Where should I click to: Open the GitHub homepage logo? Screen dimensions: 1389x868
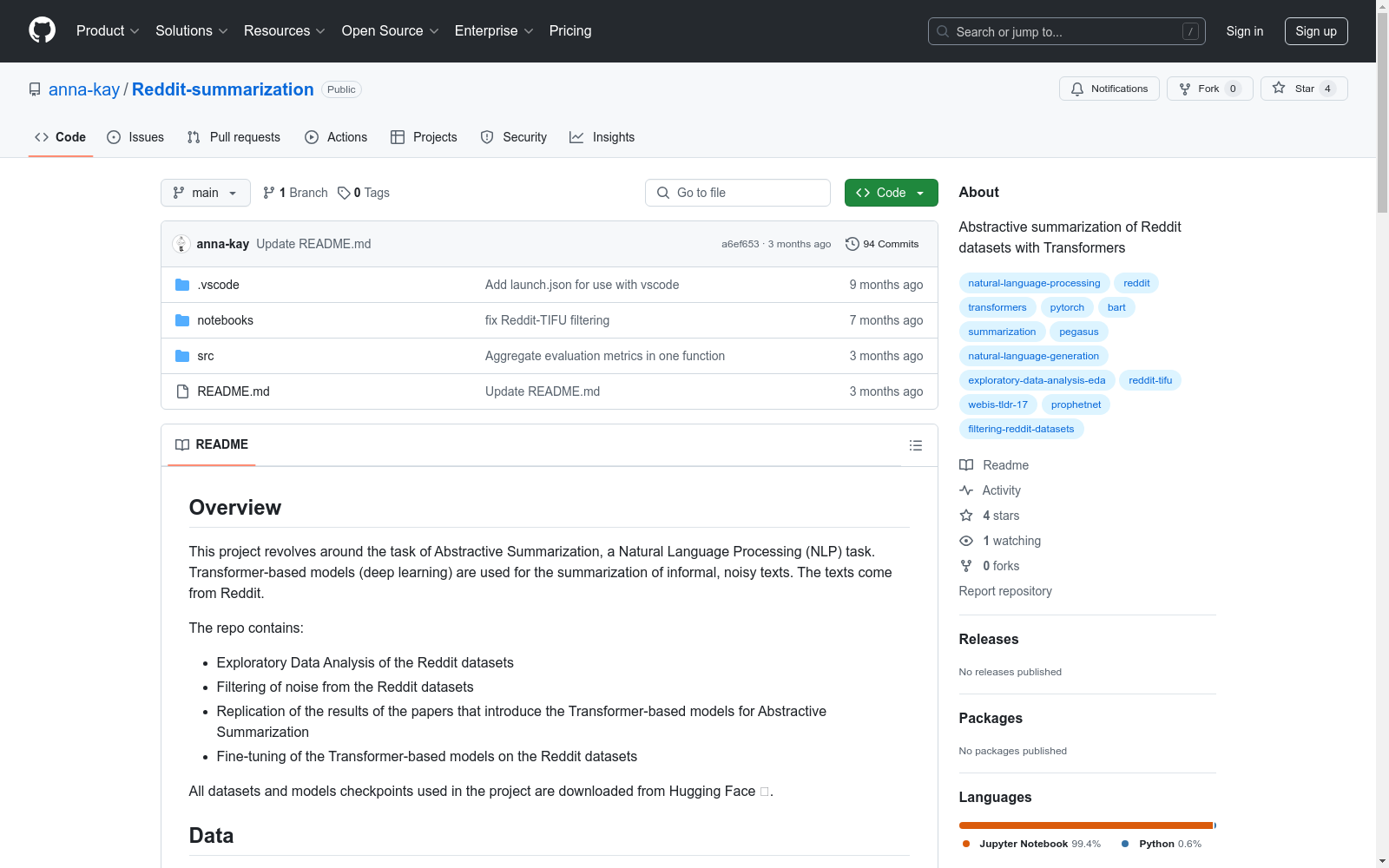point(42,30)
